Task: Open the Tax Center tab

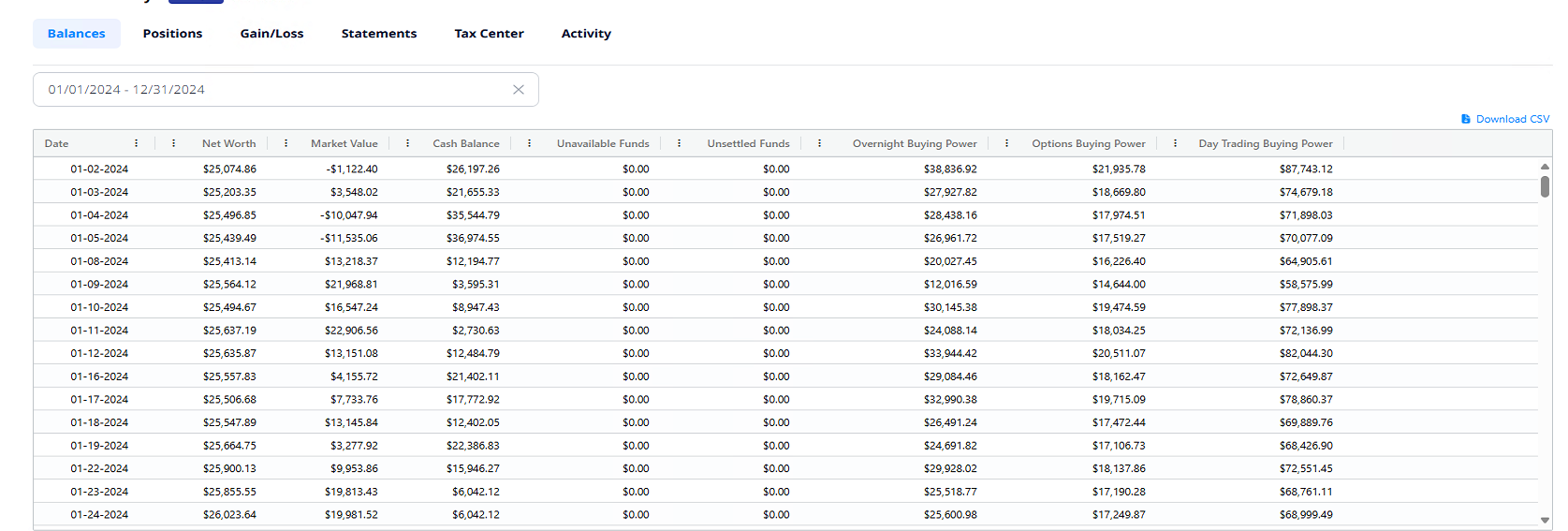Action: pyautogui.click(x=489, y=34)
